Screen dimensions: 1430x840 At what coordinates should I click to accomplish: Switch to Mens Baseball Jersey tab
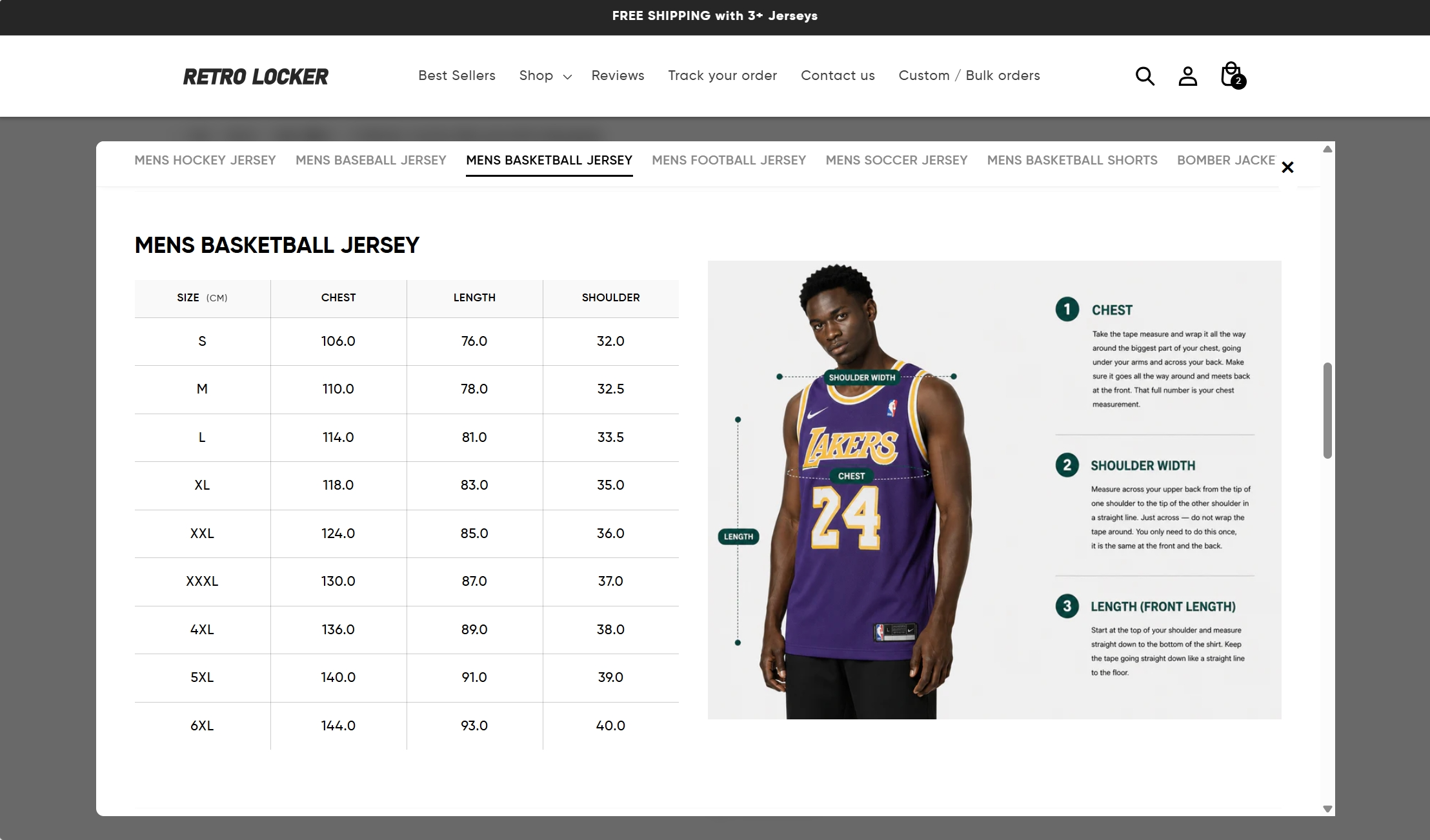[371, 160]
